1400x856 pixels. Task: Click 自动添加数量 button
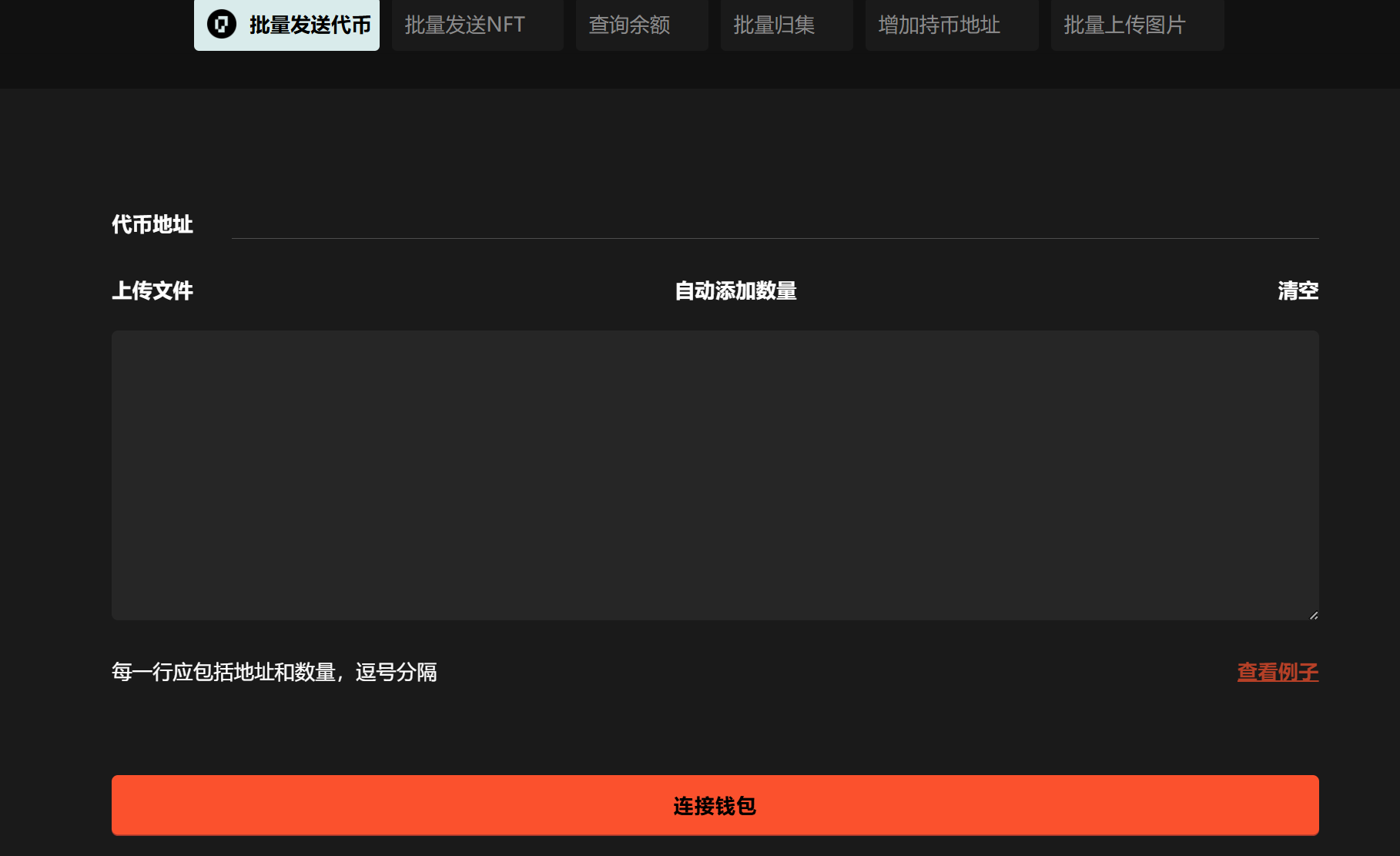735,290
